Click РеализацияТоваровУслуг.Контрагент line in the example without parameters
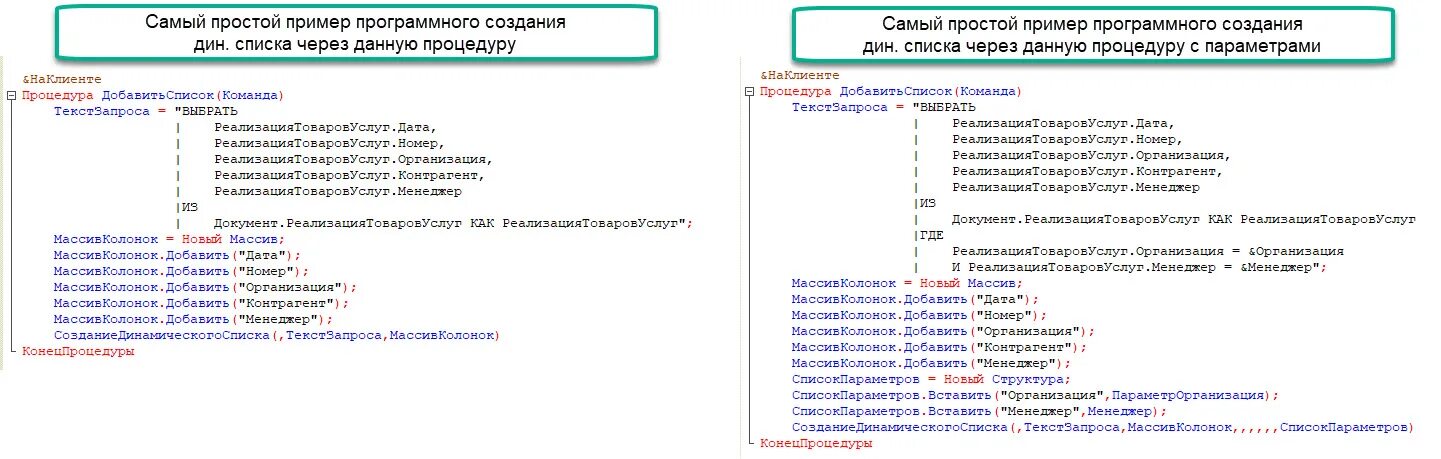Image resolution: width=1441 pixels, height=459 pixels. 349,175
